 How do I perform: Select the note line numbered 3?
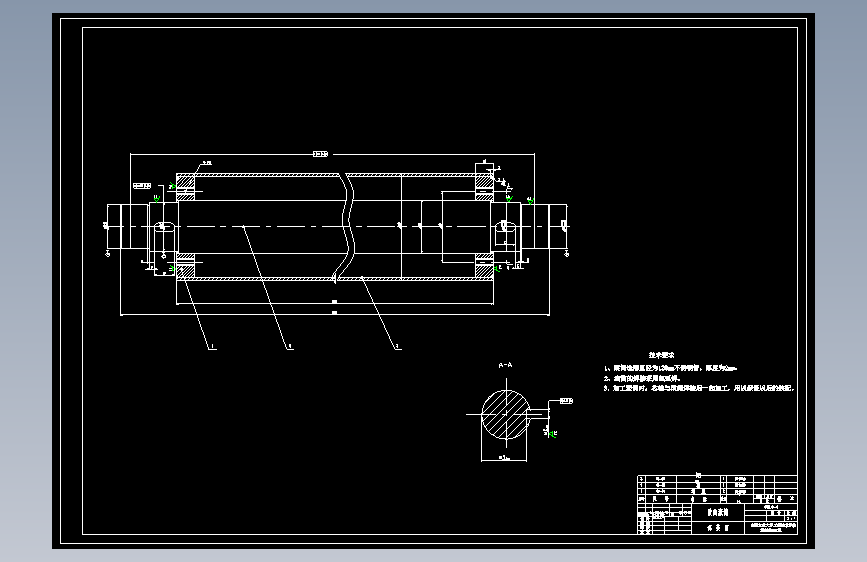click(x=699, y=388)
